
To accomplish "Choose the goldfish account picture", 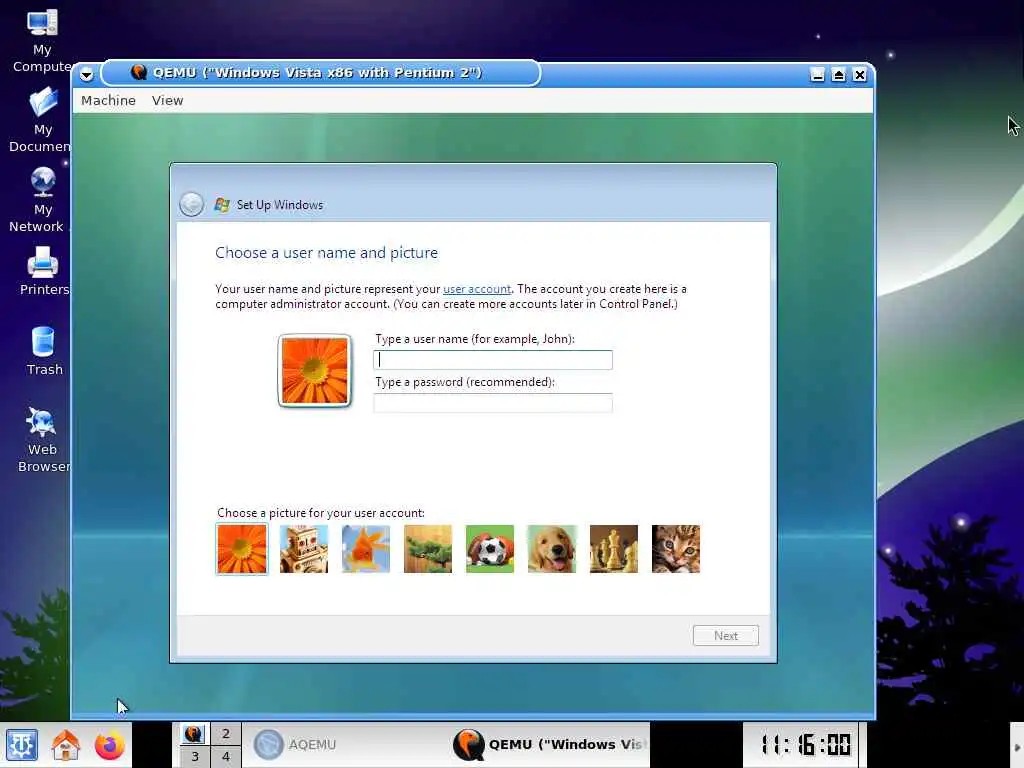I will (366, 549).
